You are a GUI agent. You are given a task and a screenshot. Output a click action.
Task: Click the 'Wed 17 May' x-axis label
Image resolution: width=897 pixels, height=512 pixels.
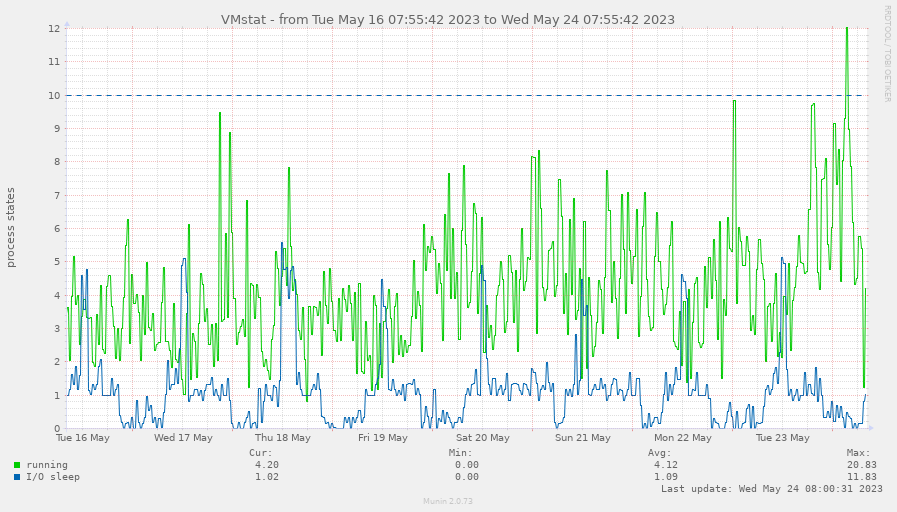pyautogui.click(x=183, y=438)
